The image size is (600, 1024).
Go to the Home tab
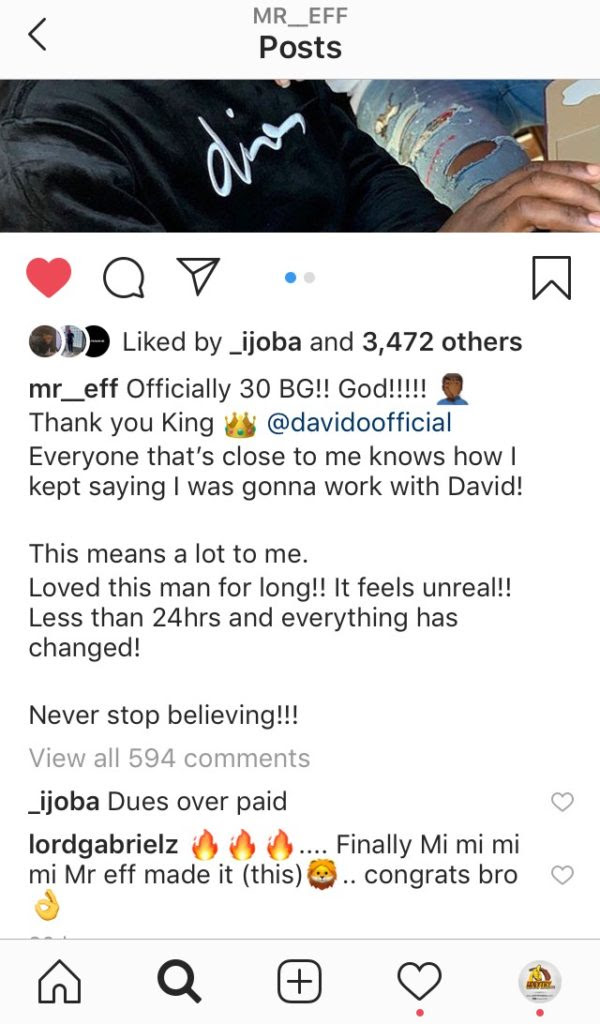(60, 981)
